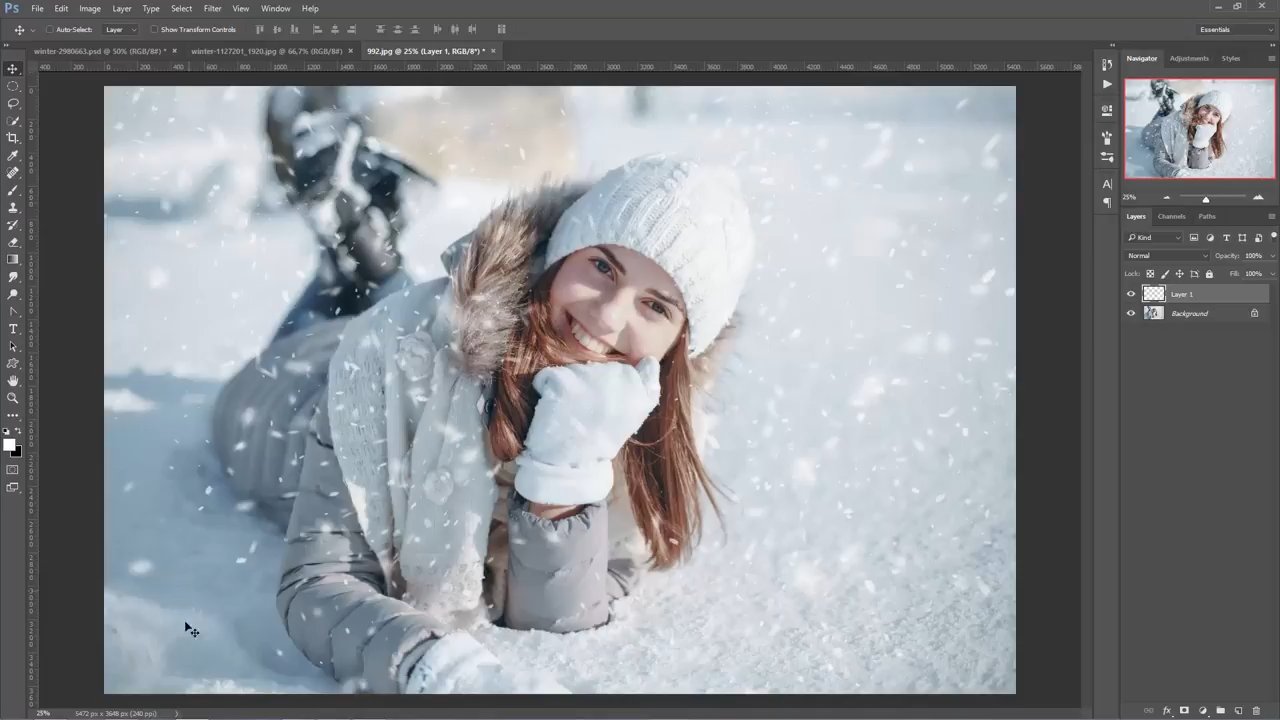Viewport: 1280px width, 720px height.
Task: Delete layer using the trash icon
Action: pyautogui.click(x=1256, y=711)
